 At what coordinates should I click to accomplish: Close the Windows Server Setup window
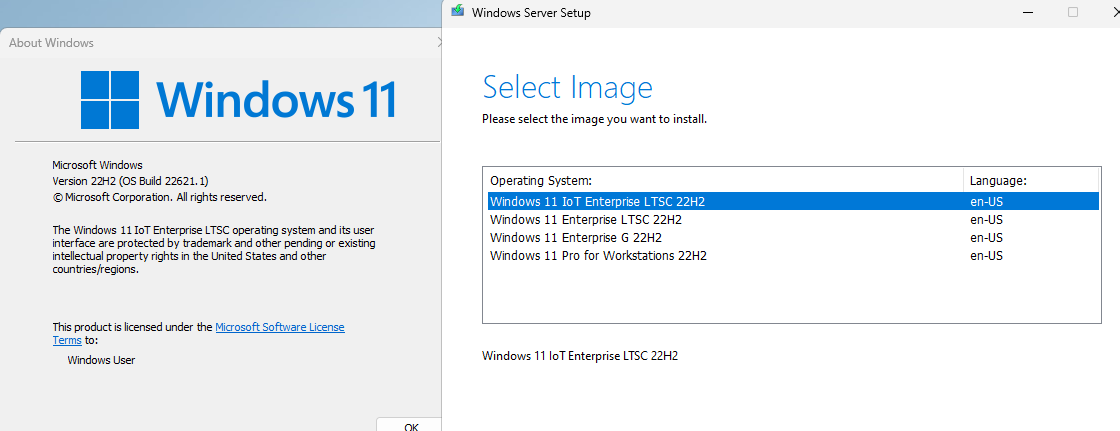pos(1115,12)
